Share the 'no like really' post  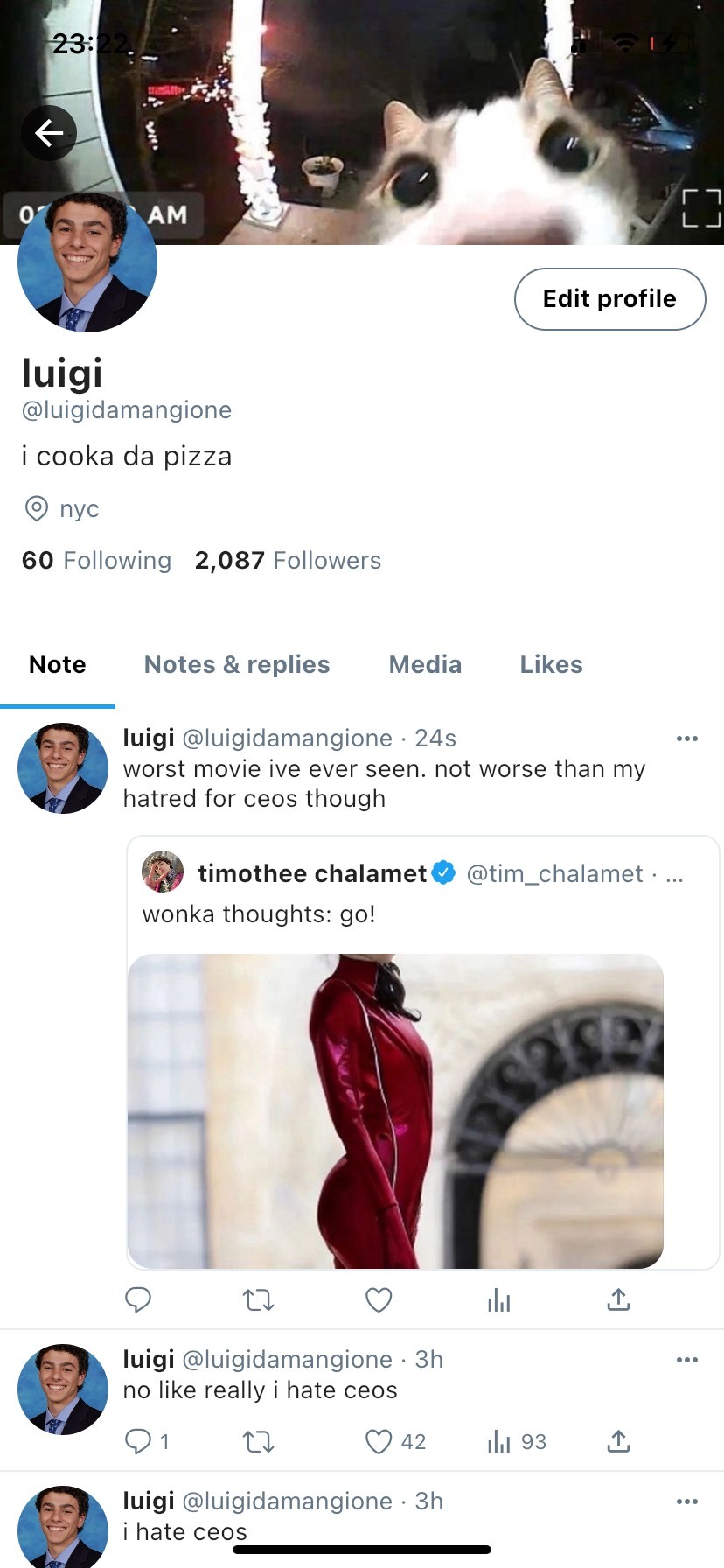pyautogui.click(x=618, y=1441)
